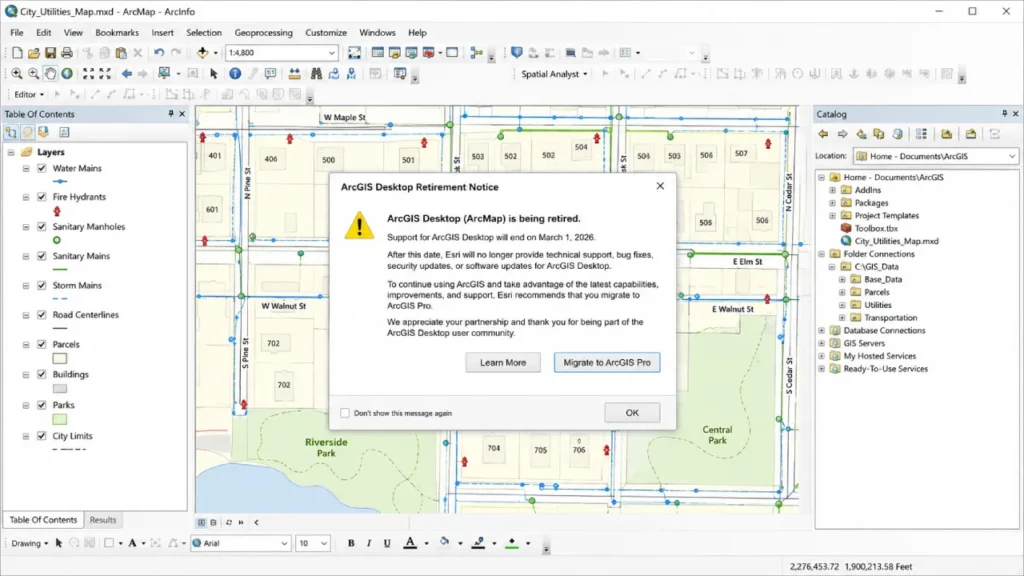Toggle Sanitary Manholes layer checkbox
The width and height of the screenshot is (1024, 576).
42,227
